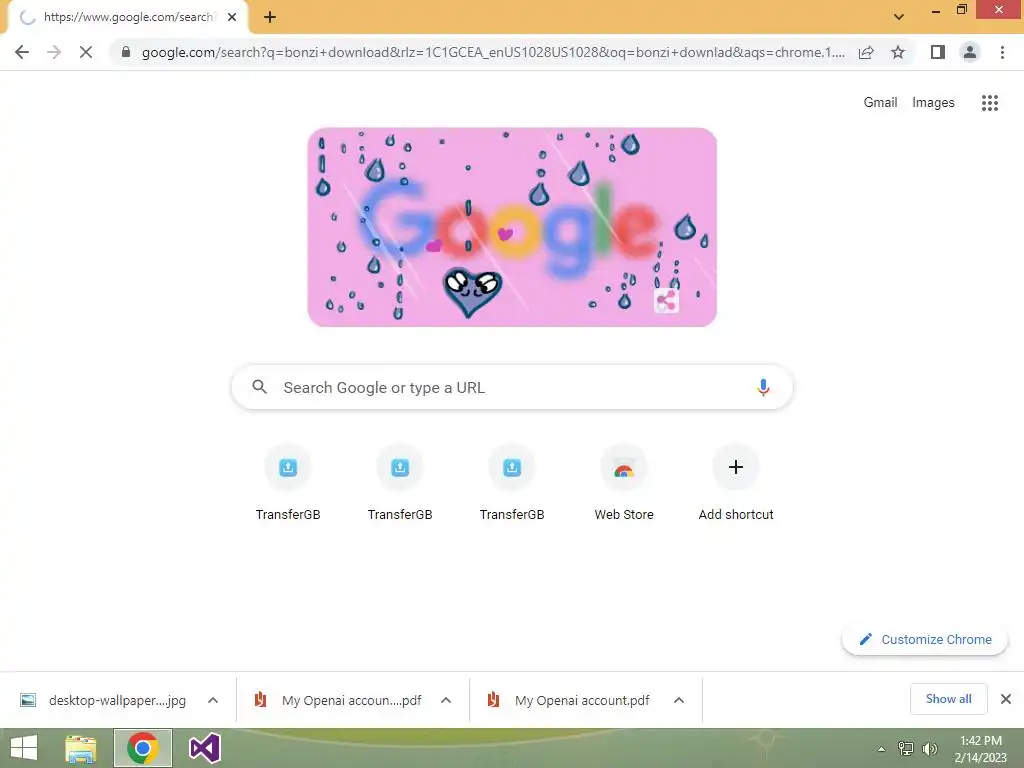This screenshot has height=768, width=1024.
Task: Add a new shortcut tile
Action: click(x=736, y=483)
